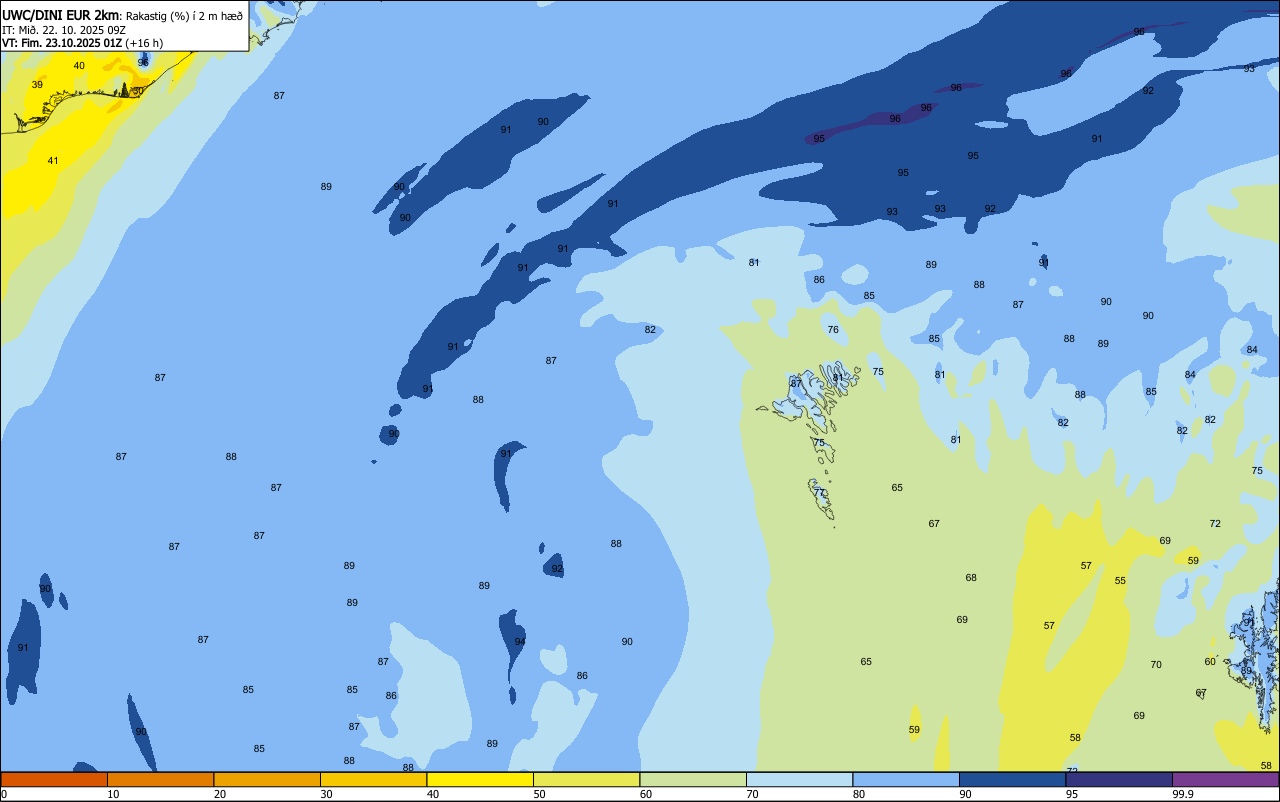
Task: Click the humidity value 94 in the dark blue streak
Action: (x=520, y=641)
